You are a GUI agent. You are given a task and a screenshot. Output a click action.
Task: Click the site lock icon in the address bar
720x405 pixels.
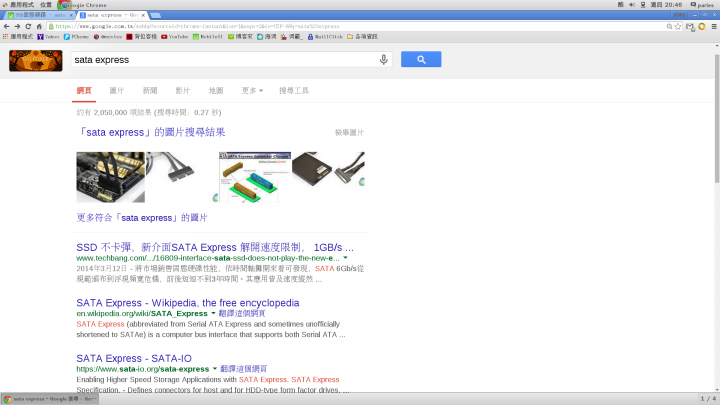[x=51, y=27]
